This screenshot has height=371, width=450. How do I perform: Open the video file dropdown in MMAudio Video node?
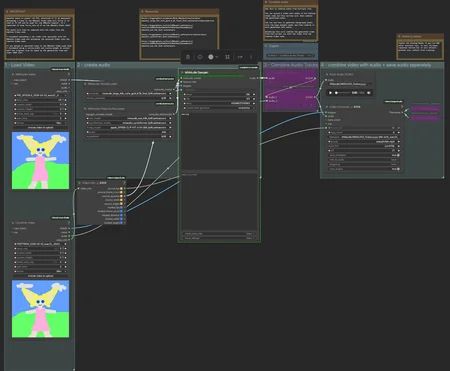[x=40, y=95]
